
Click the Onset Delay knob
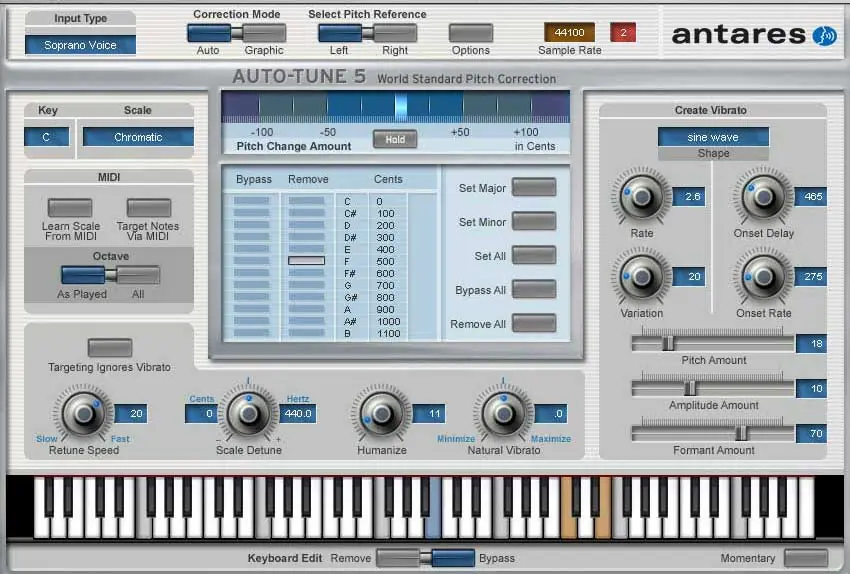coord(763,196)
